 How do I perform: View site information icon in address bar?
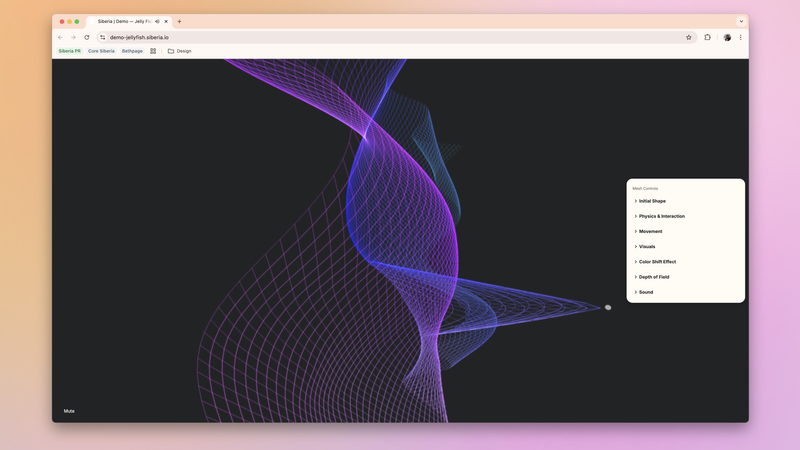click(103, 37)
